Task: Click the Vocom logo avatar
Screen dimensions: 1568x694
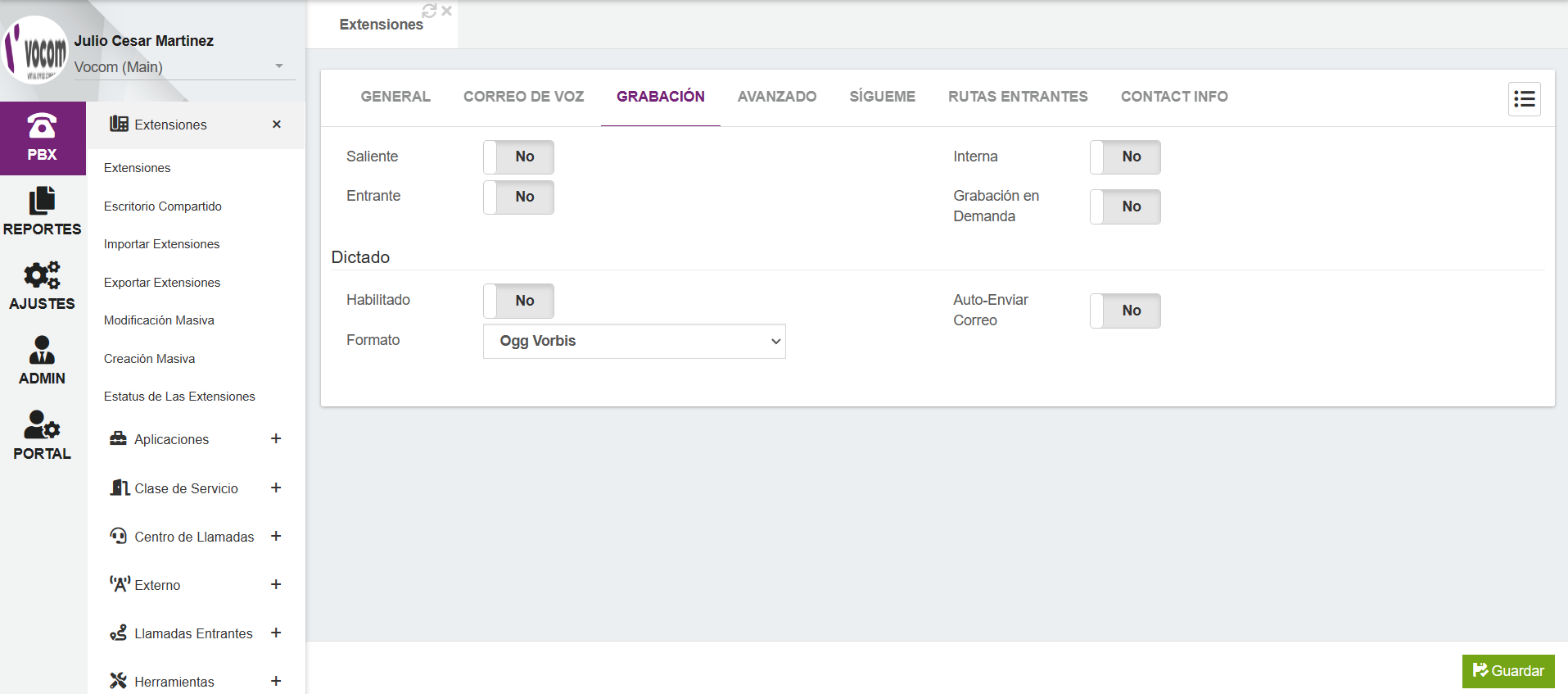Action: [x=35, y=50]
